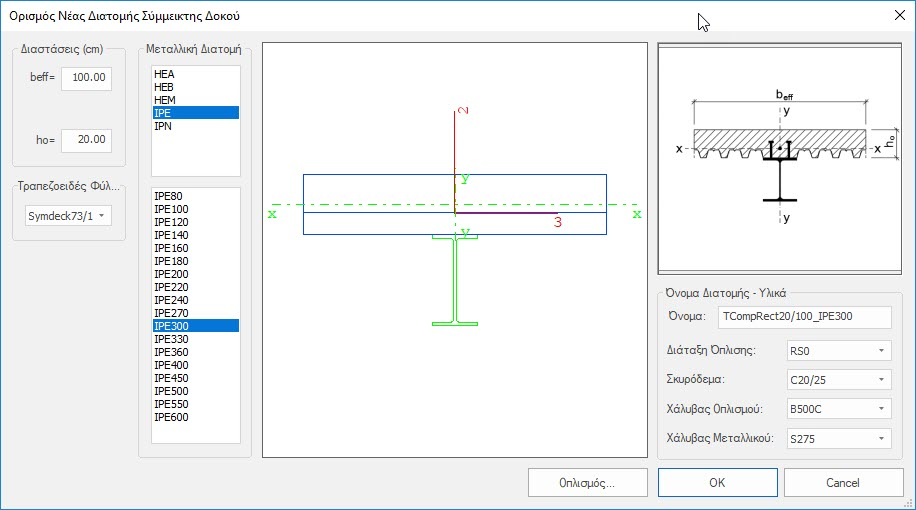The image size is (916, 510).
Task: Open the Χάλυβας Οπλισμού B500C dropdown
Action: (x=838, y=408)
